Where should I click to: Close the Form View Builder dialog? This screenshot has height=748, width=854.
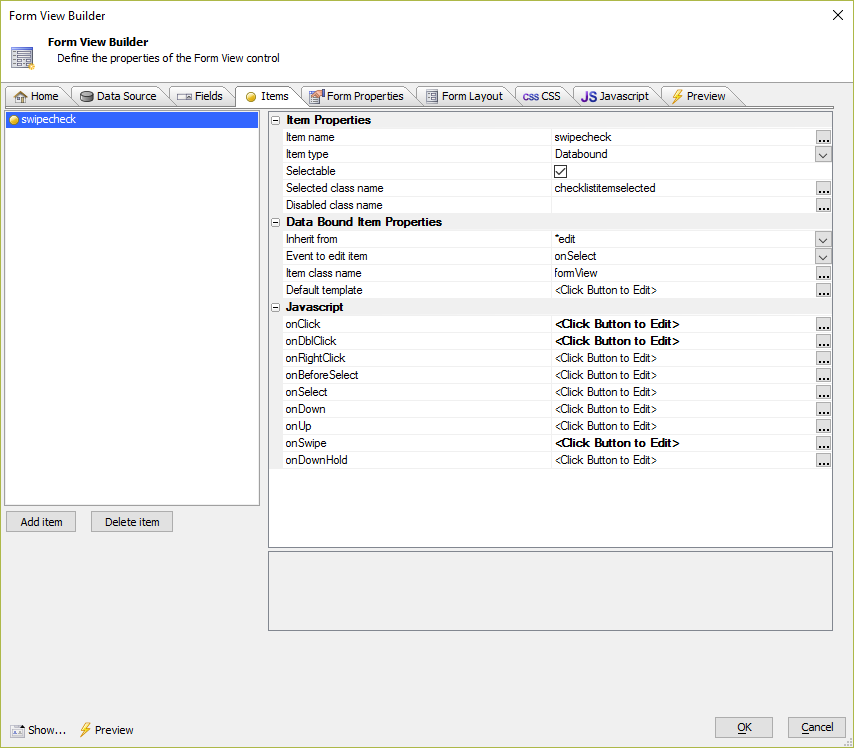coord(838,15)
